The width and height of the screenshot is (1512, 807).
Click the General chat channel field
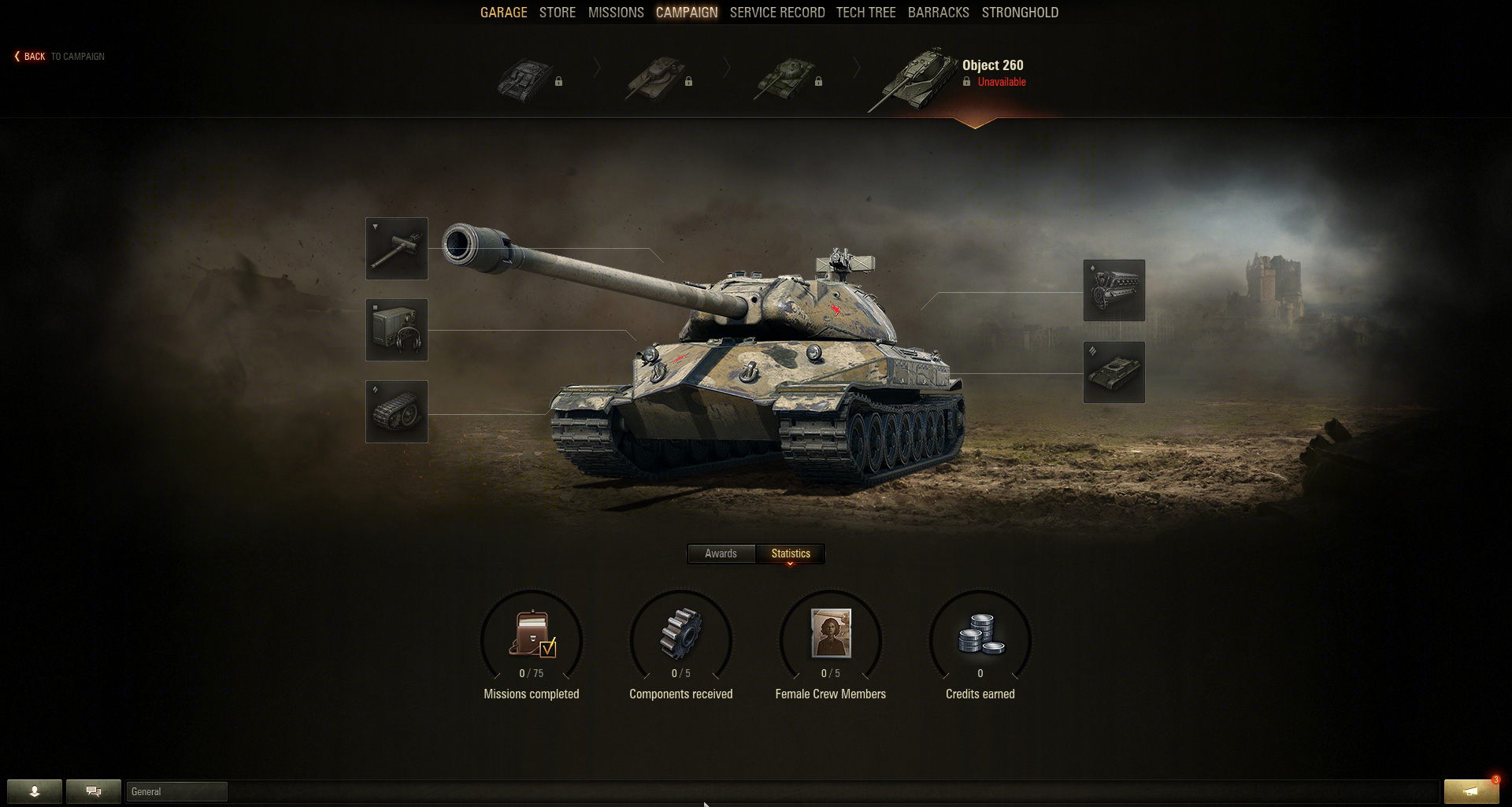click(x=176, y=792)
